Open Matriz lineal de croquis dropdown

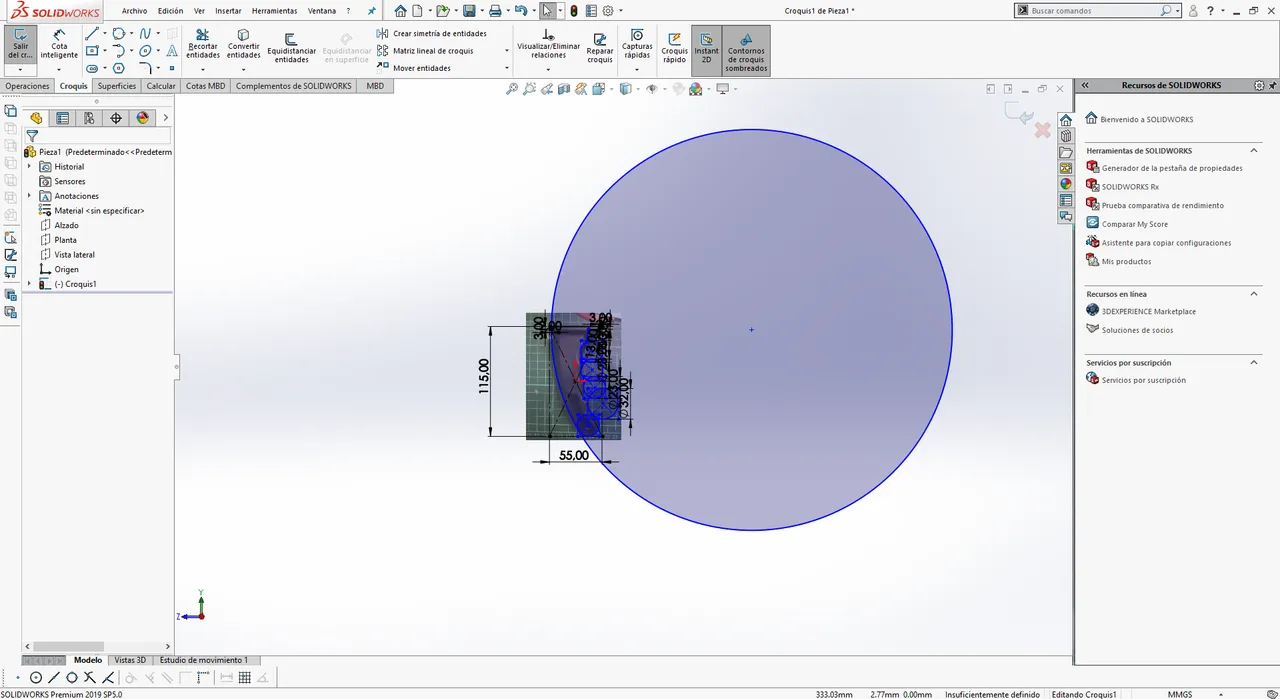tap(507, 51)
